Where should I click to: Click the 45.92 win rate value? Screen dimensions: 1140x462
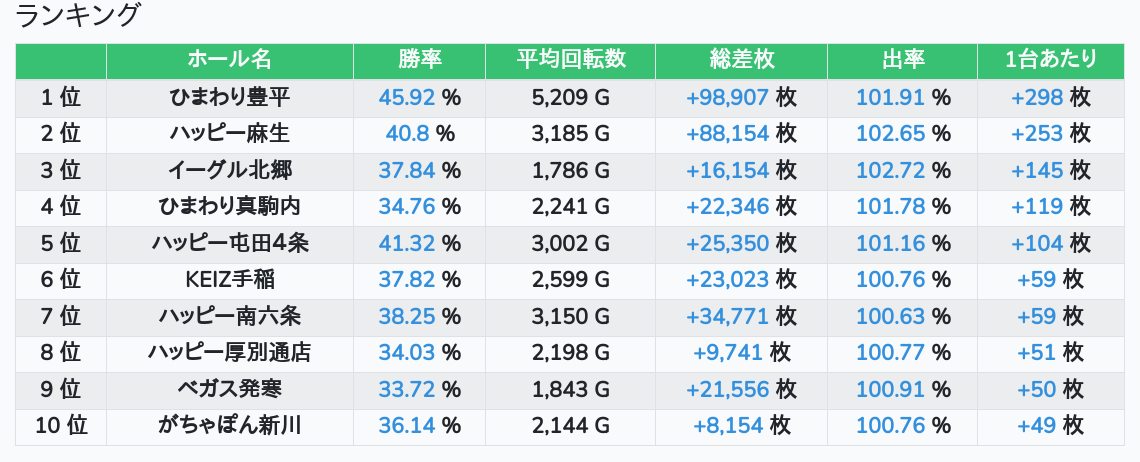408,97
